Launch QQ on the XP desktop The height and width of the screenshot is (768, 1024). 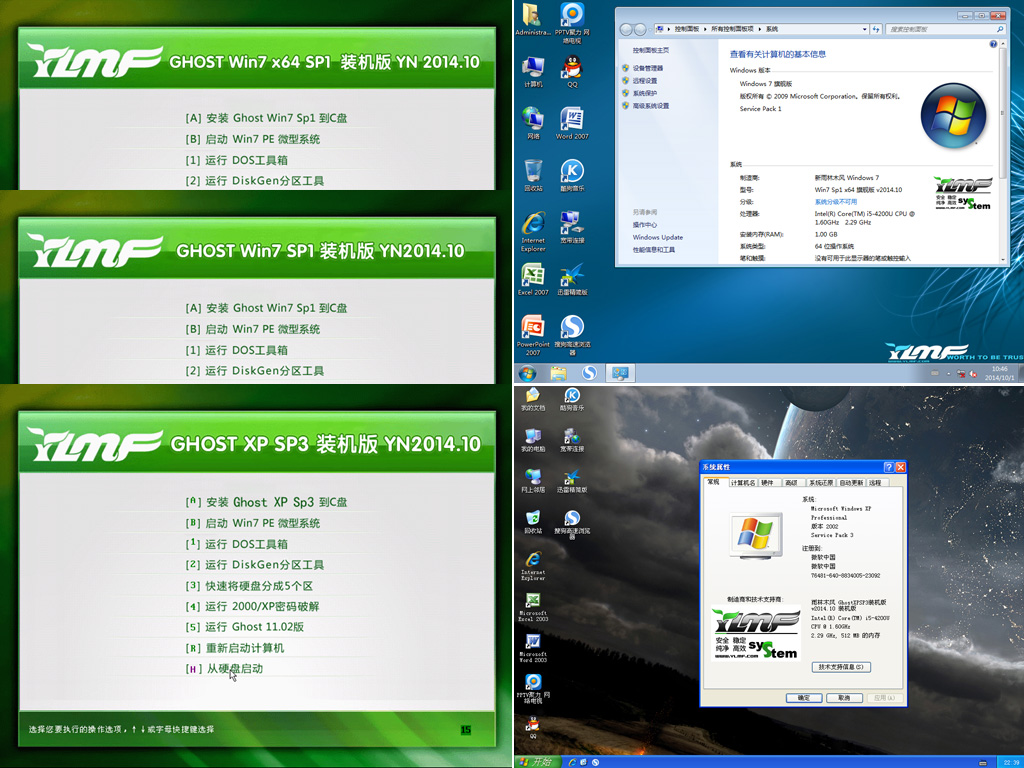tap(533, 728)
